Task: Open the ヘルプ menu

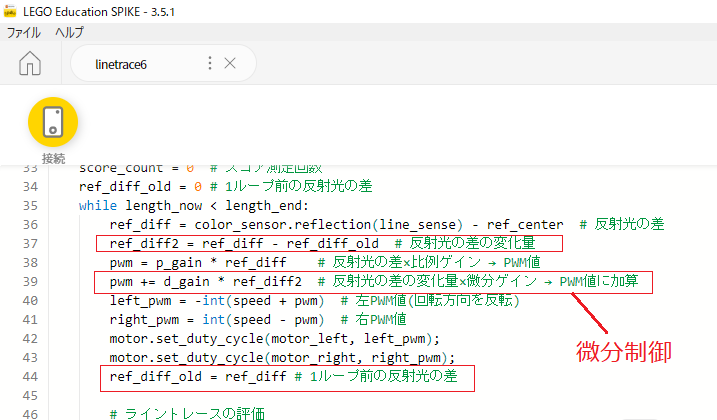Action: pyautogui.click(x=69, y=32)
